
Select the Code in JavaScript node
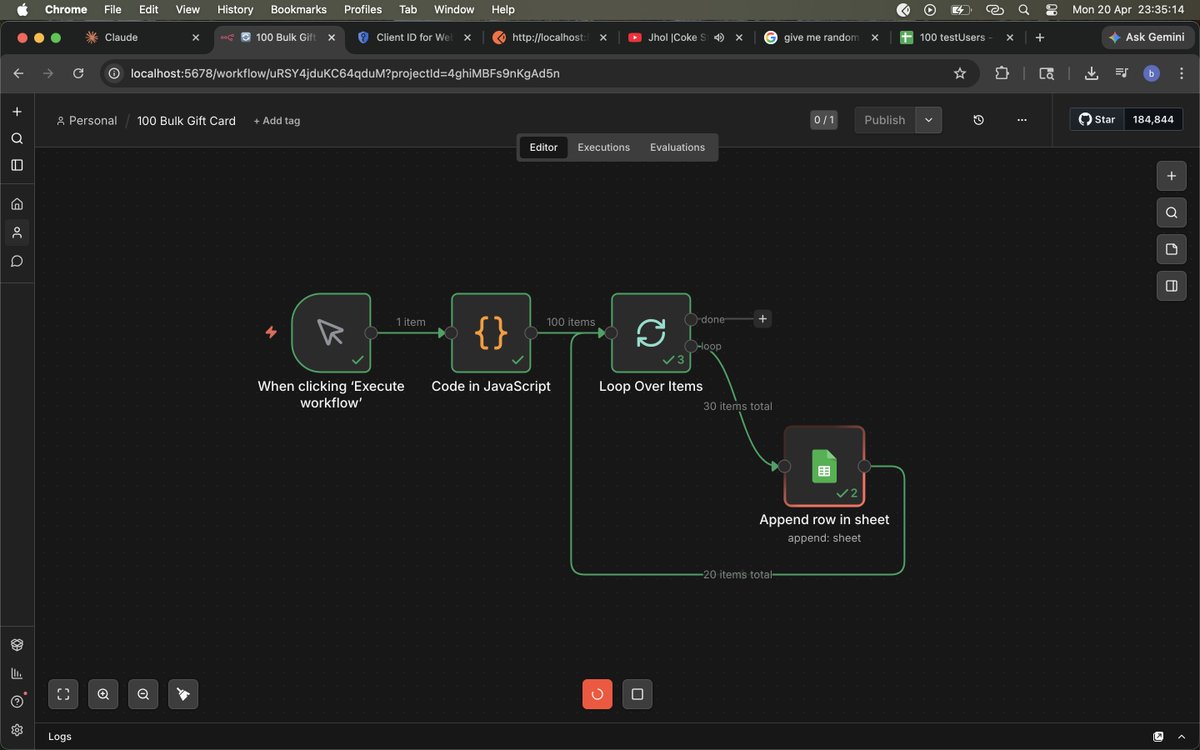tap(491, 332)
